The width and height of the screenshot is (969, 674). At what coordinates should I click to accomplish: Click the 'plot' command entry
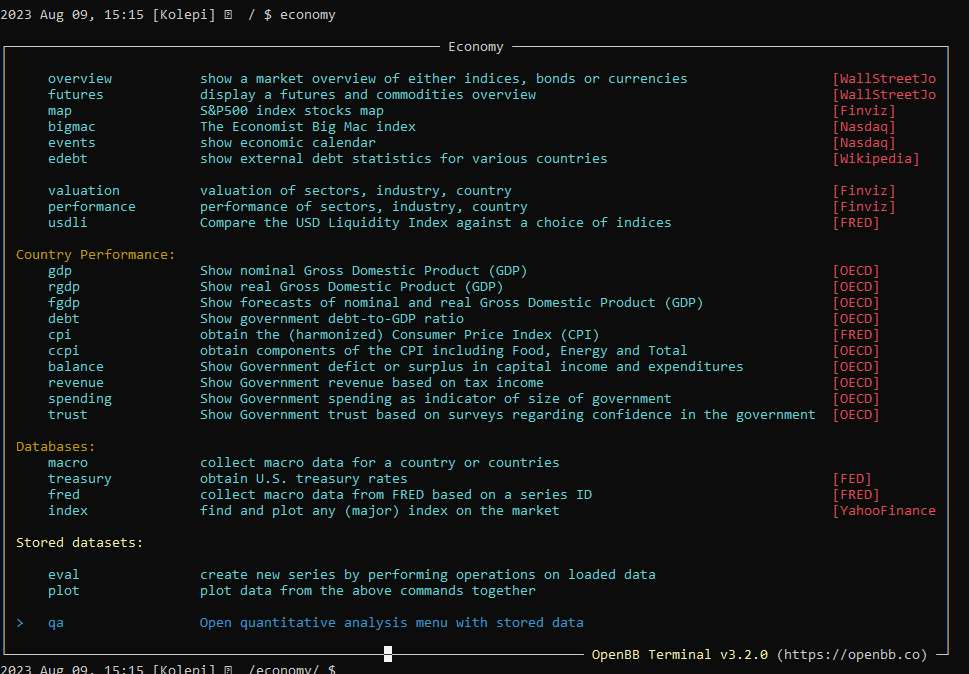[x=64, y=591]
